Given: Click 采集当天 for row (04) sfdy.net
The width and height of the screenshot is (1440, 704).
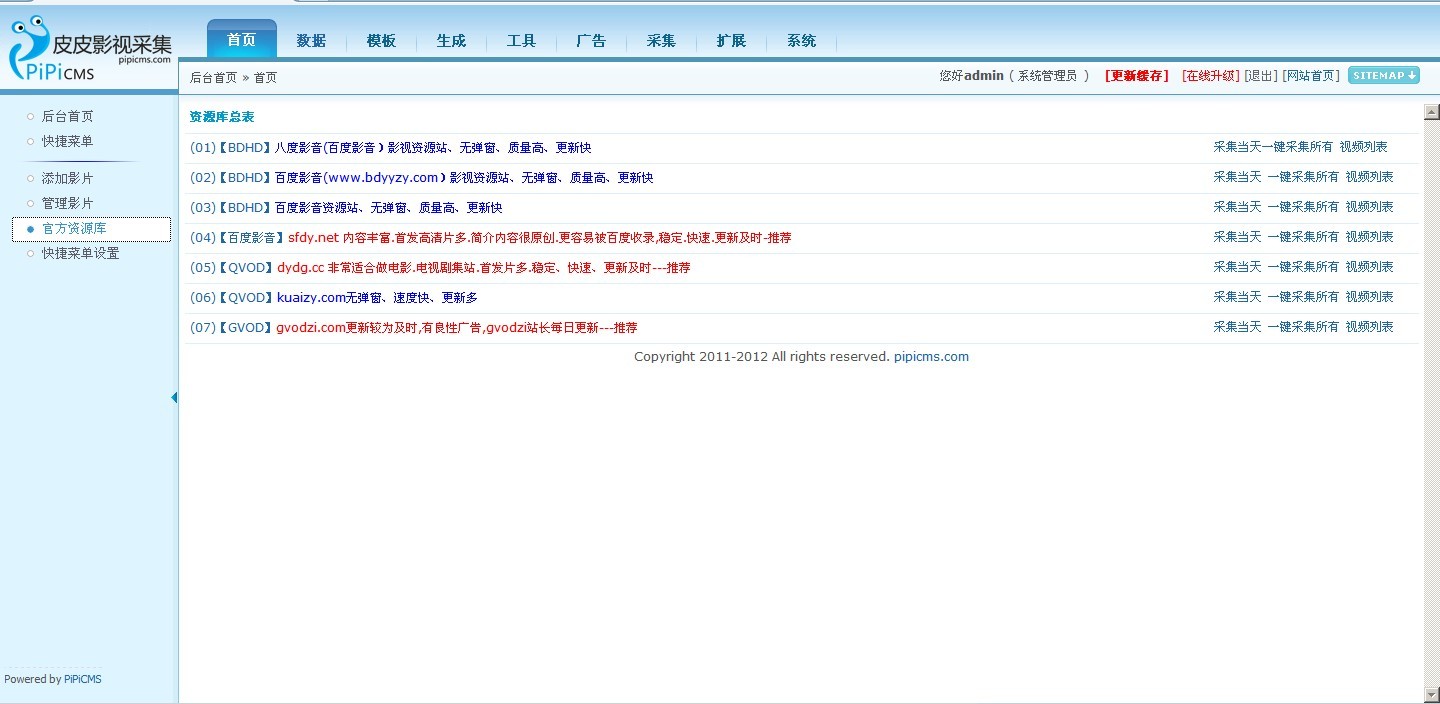Looking at the screenshot, I should pyautogui.click(x=1238, y=237).
